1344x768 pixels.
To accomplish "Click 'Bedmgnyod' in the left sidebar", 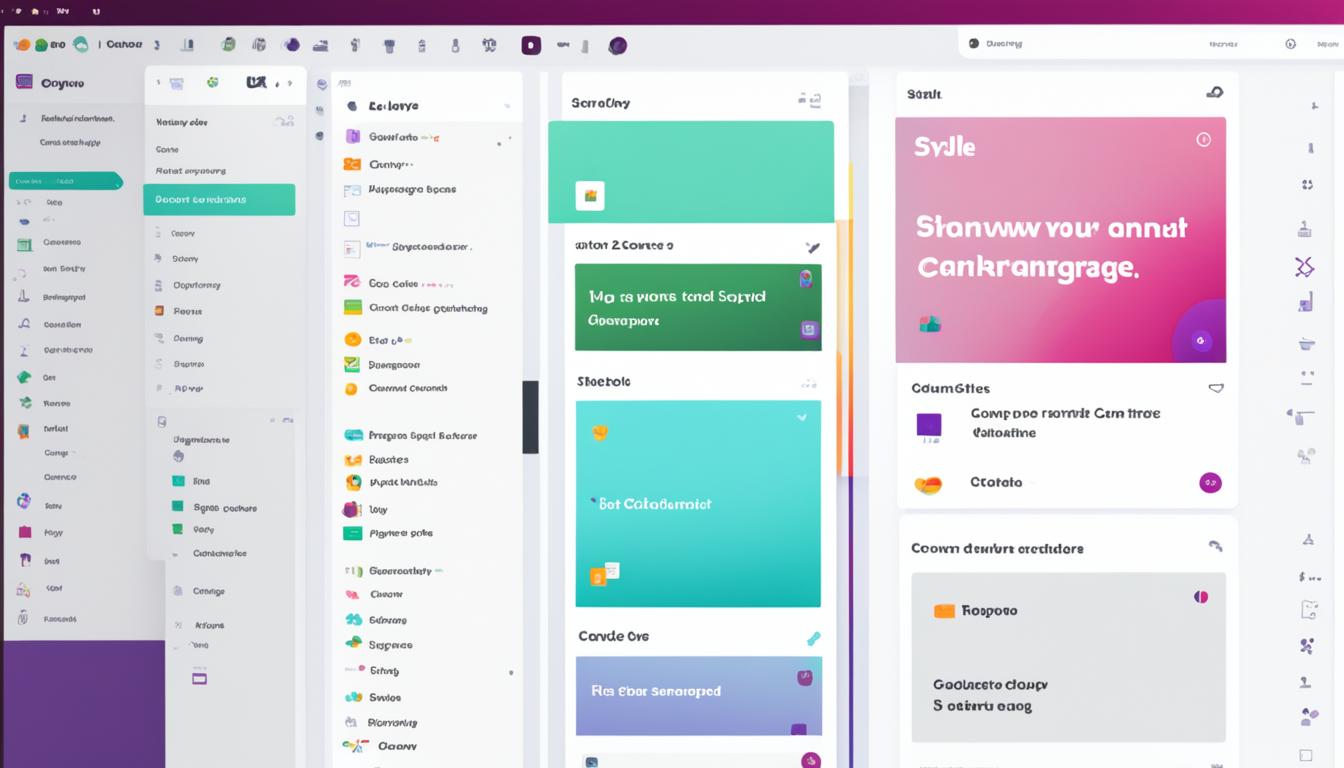I will click(x=64, y=297).
